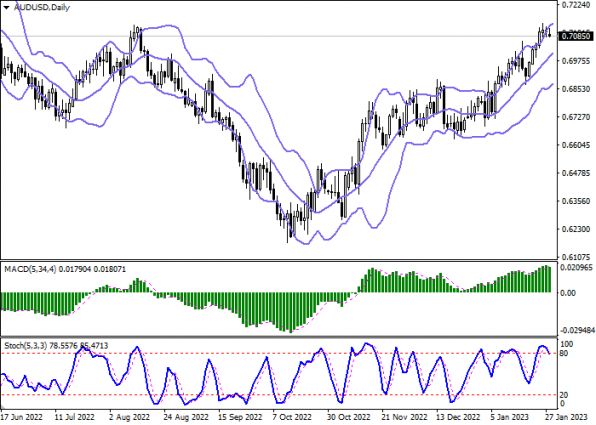Click the 15 Sep 2022 date marker

241,417
